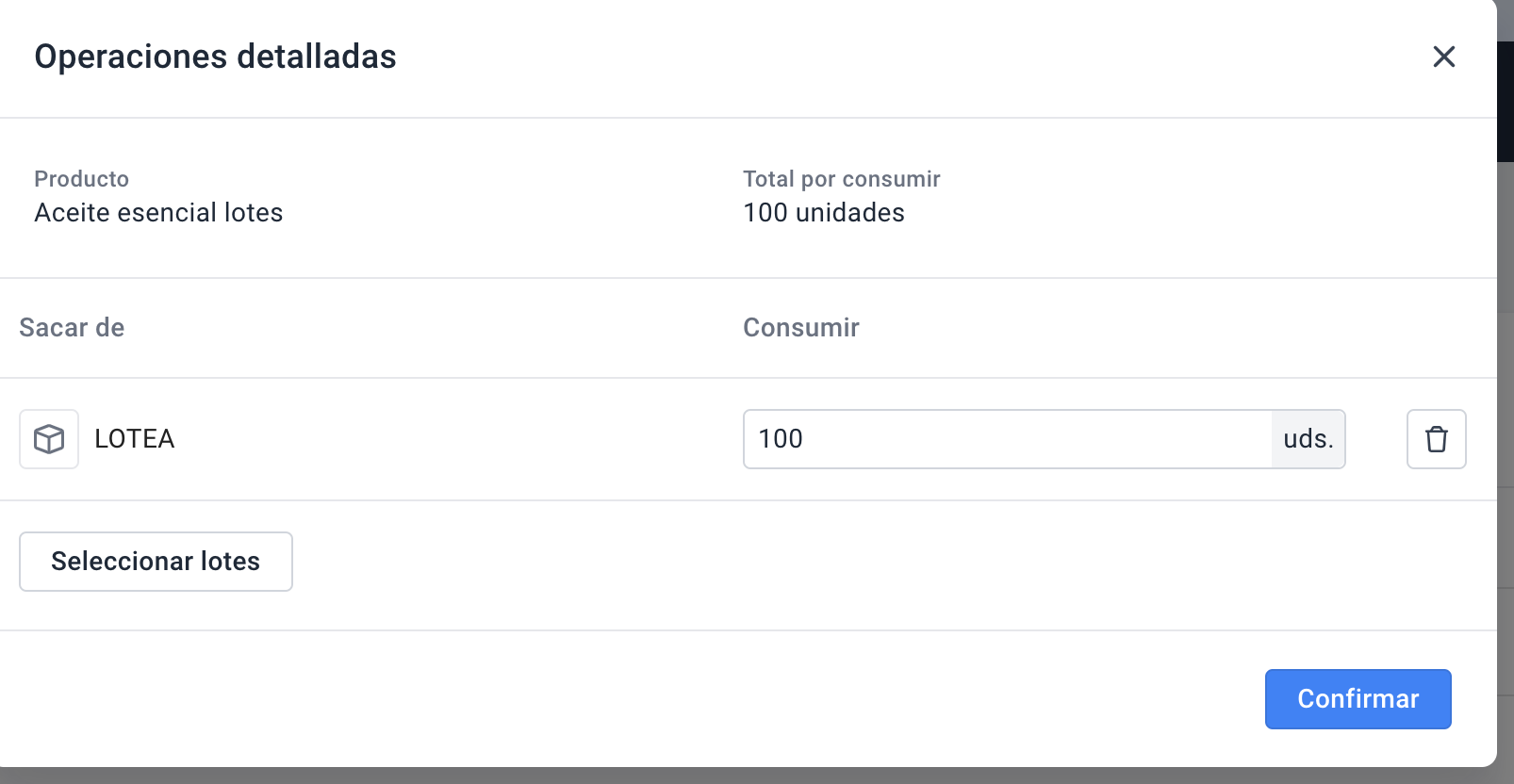Click the package box icon beside LOTEA
1514x784 pixels.
(x=49, y=439)
